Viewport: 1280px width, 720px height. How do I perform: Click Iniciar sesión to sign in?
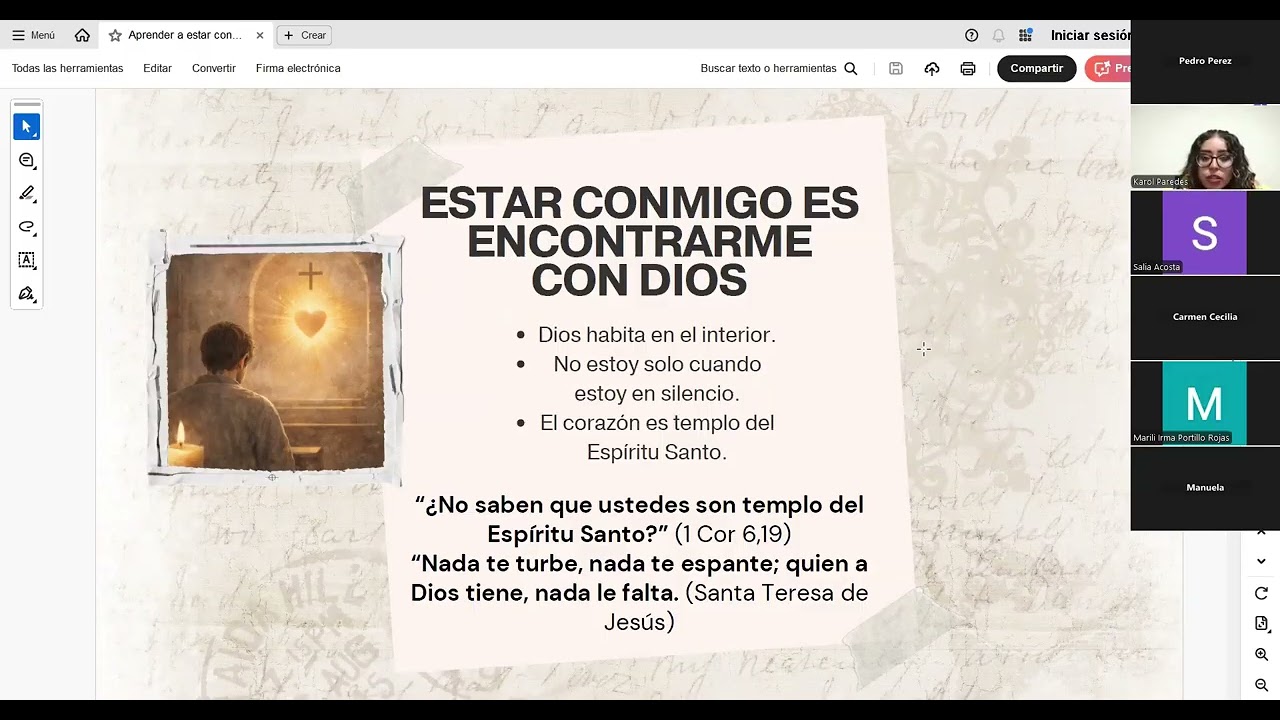click(1090, 35)
